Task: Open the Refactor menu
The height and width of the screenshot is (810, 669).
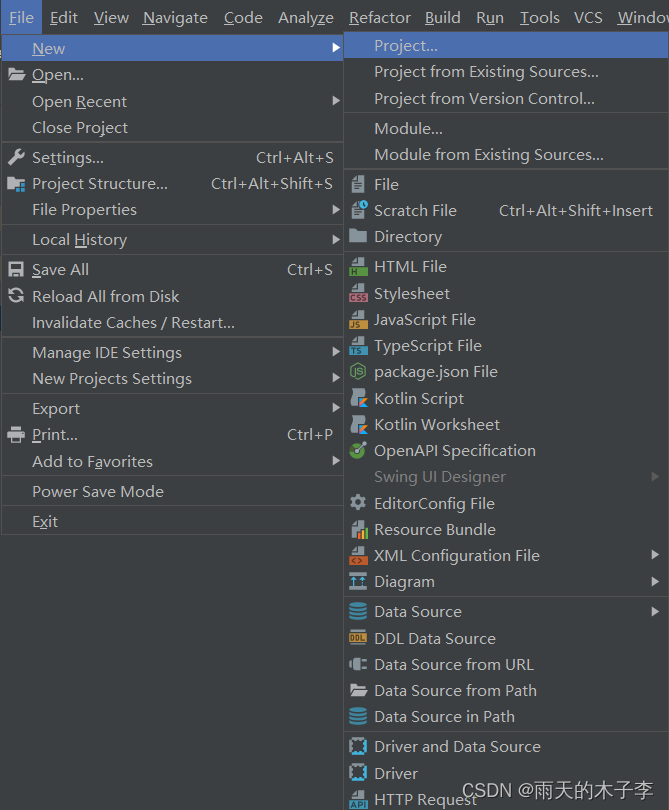Action: 380,18
